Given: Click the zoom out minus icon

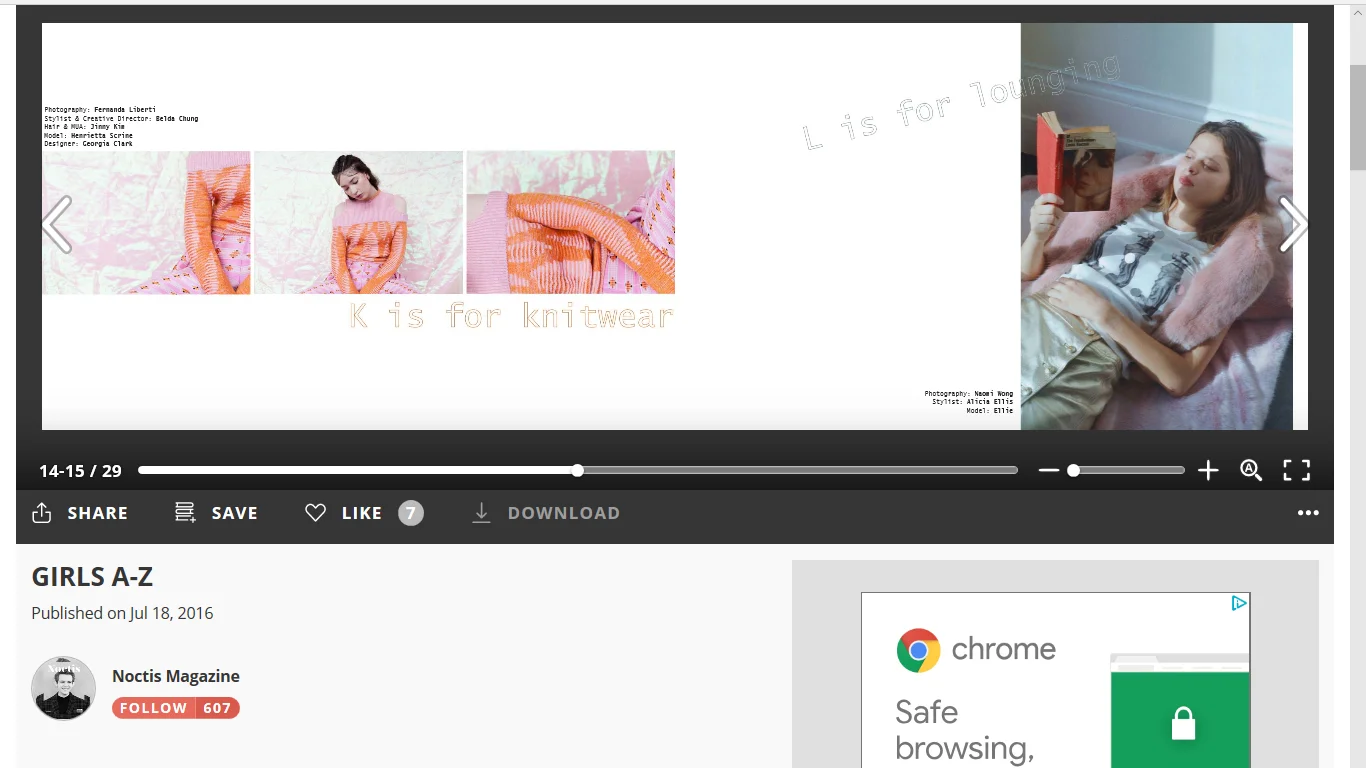Looking at the screenshot, I should [1048, 470].
